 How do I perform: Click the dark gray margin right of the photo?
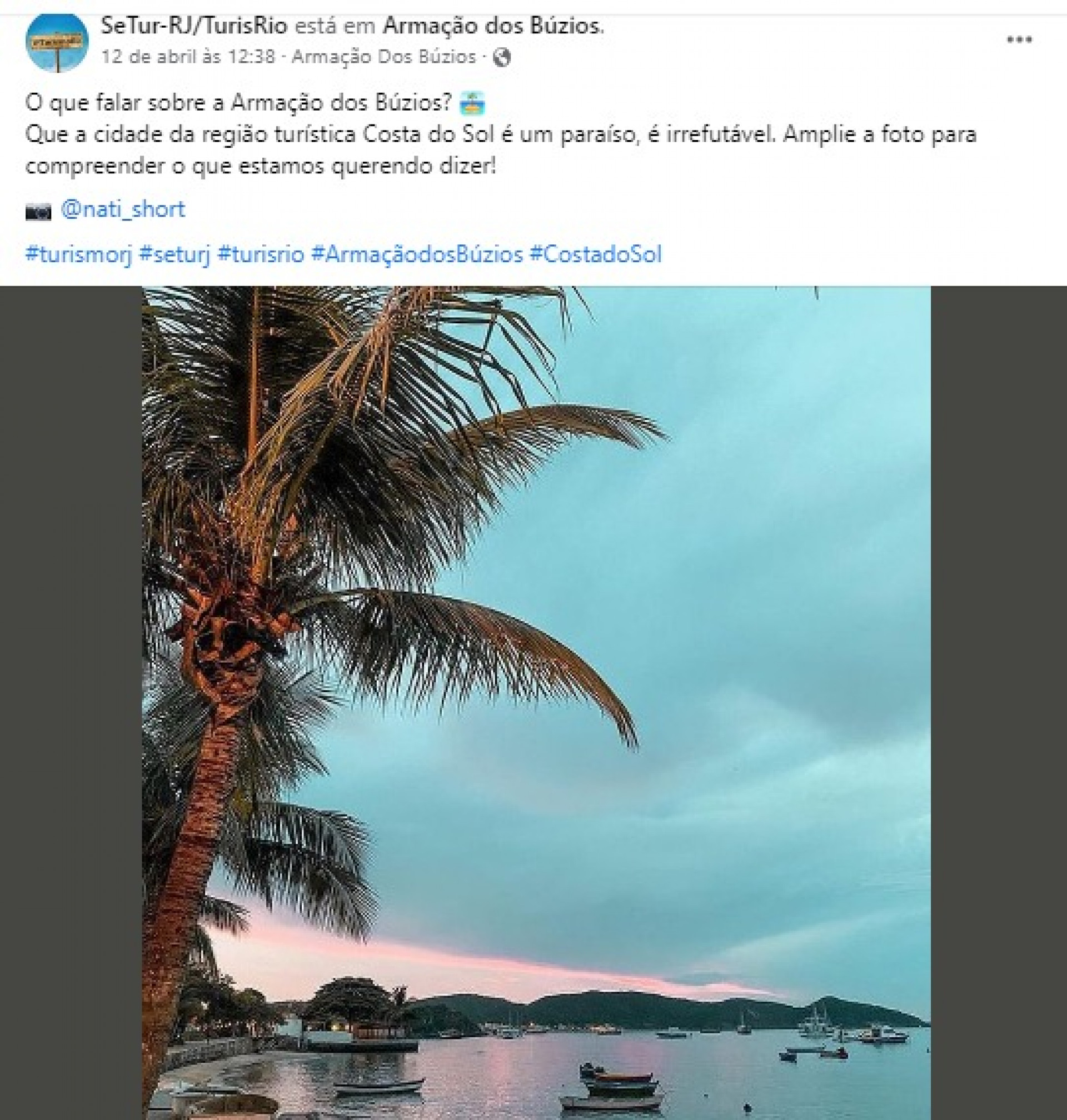[x=998, y=682]
